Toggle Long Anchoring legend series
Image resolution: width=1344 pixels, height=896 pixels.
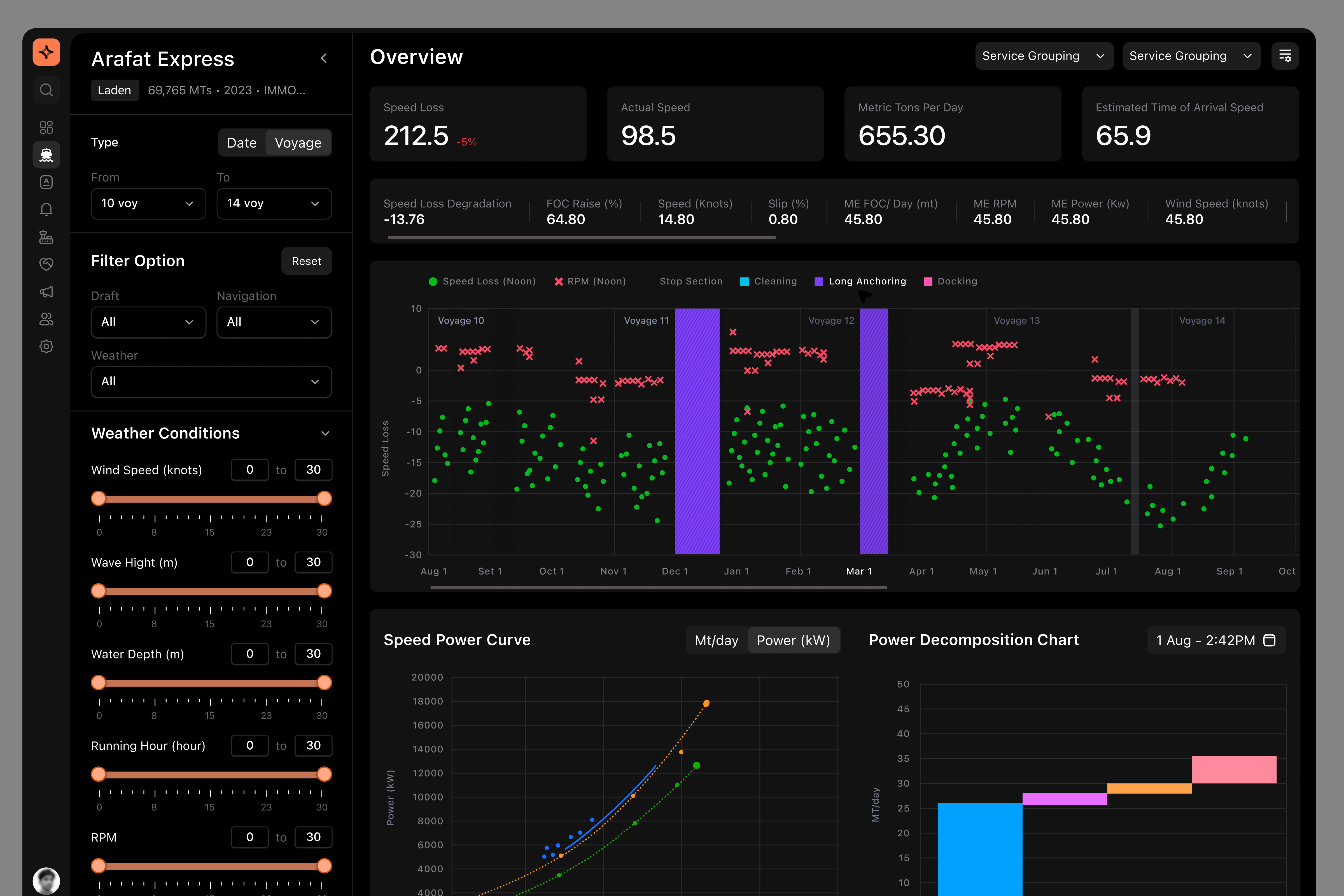[x=860, y=281]
